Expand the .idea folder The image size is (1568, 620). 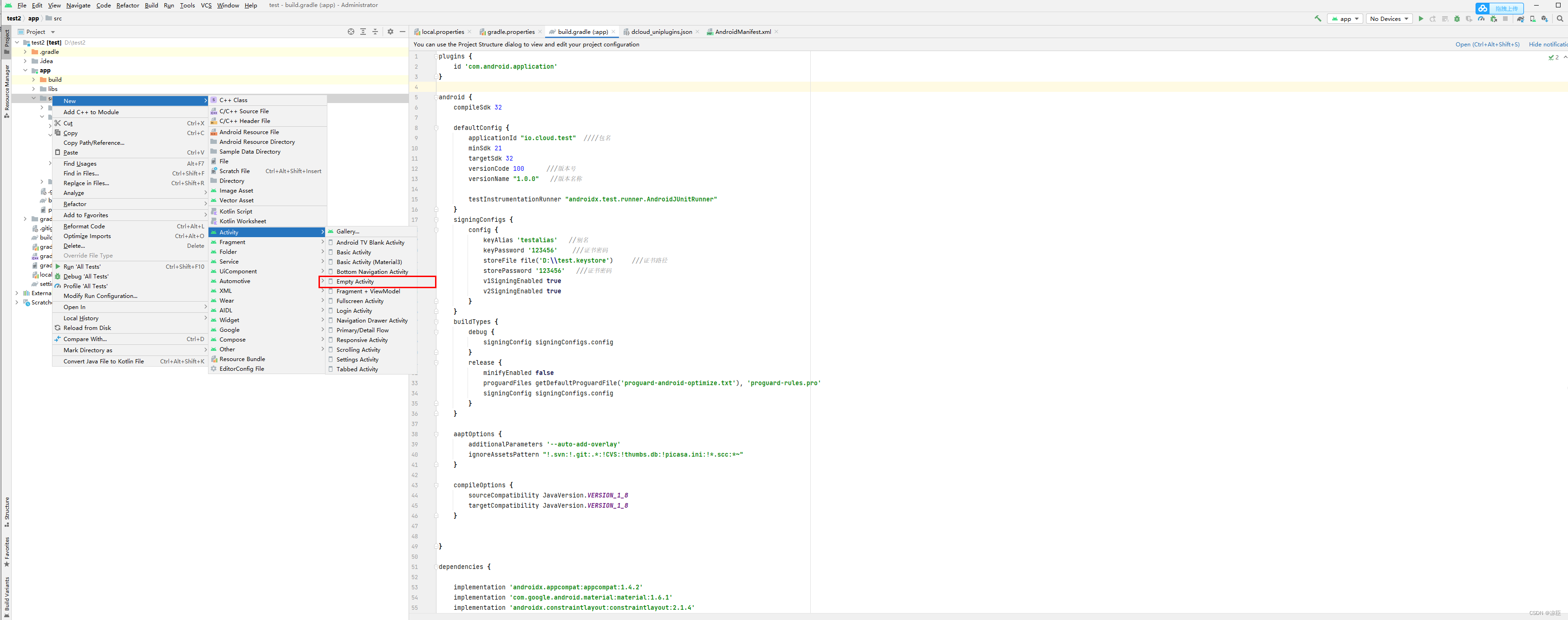(26, 61)
